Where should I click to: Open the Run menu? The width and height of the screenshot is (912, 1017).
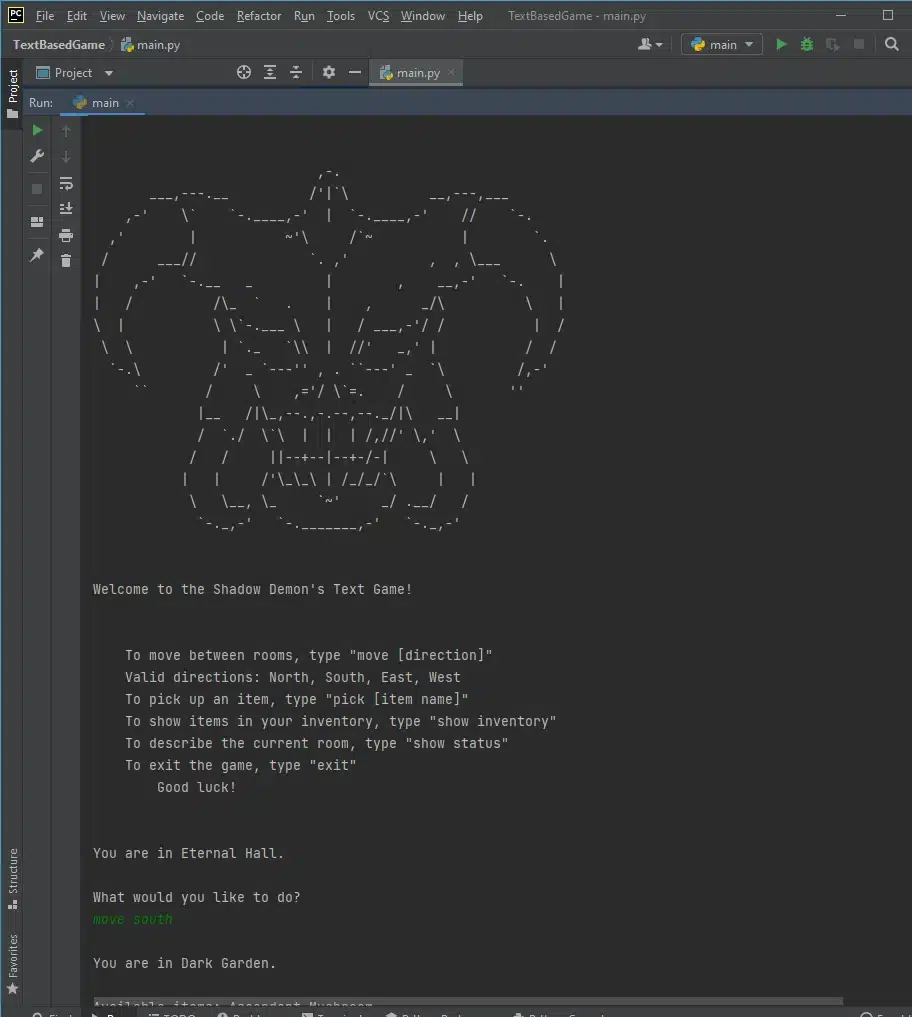click(x=304, y=16)
